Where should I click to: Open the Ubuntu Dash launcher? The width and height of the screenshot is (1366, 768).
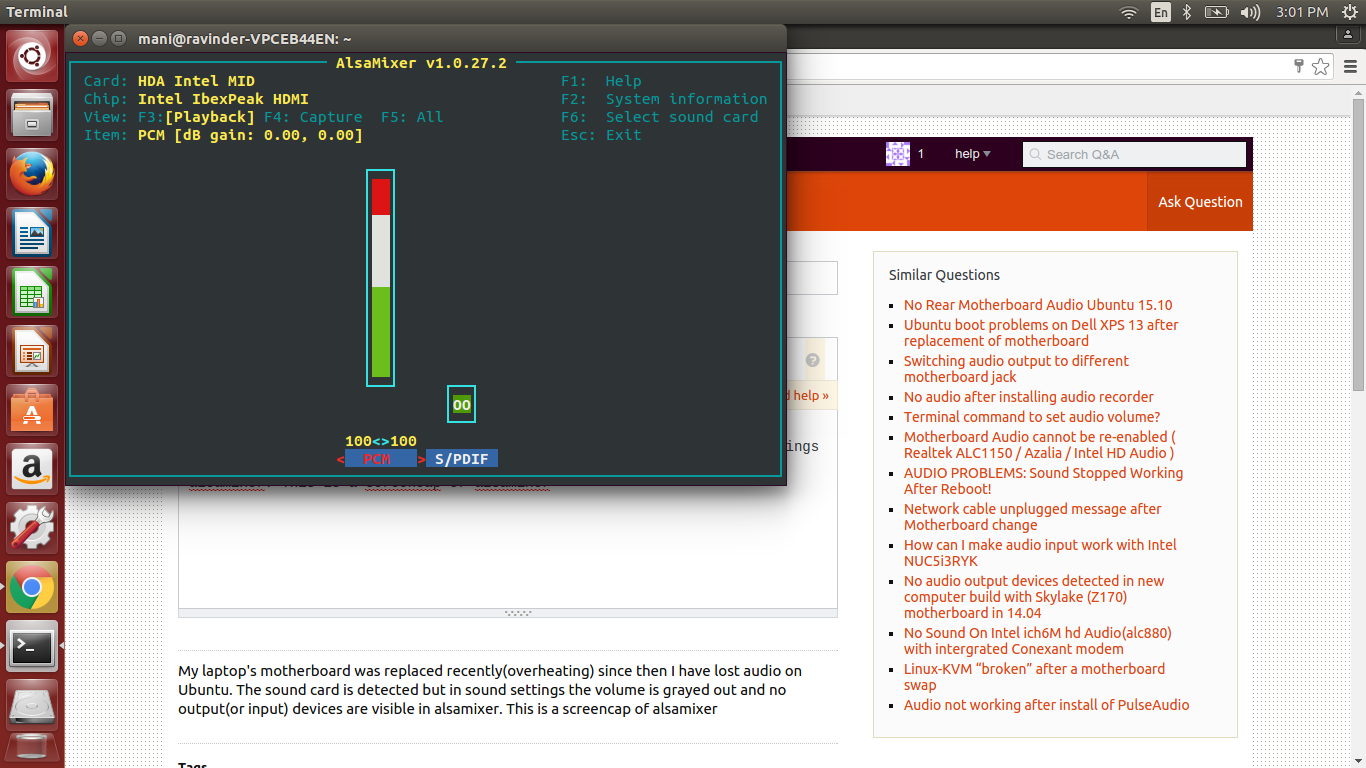coord(32,58)
